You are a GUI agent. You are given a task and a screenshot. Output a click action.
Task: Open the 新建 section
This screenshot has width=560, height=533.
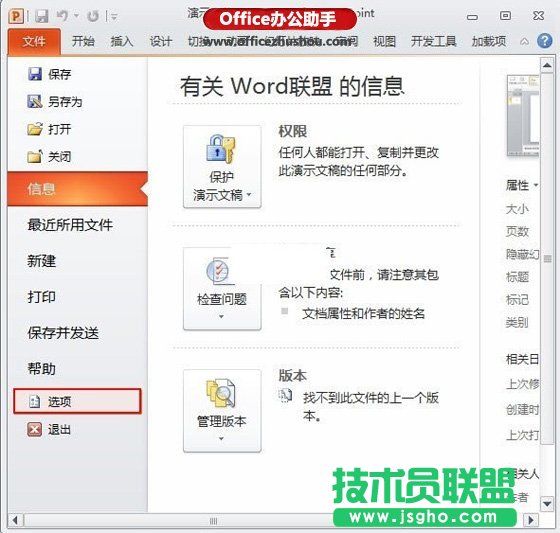coord(41,261)
